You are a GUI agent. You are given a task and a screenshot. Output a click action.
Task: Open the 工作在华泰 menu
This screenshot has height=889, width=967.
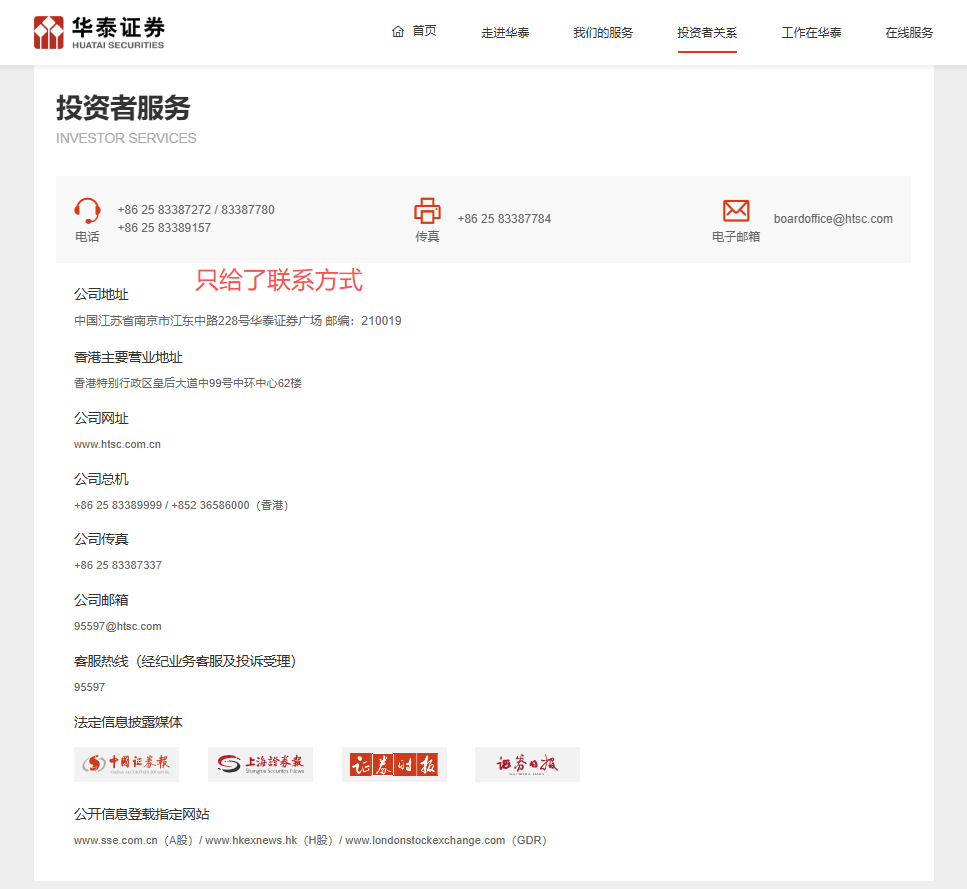(x=811, y=33)
